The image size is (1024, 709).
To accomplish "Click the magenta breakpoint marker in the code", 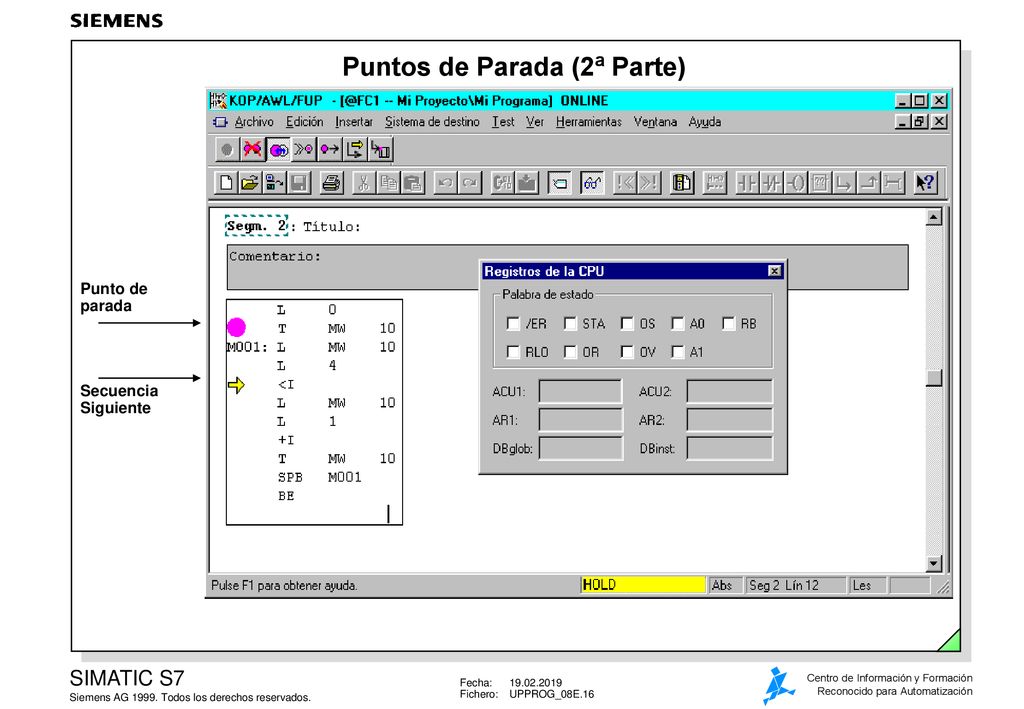I will pyautogui.click(x=236, y=327).
